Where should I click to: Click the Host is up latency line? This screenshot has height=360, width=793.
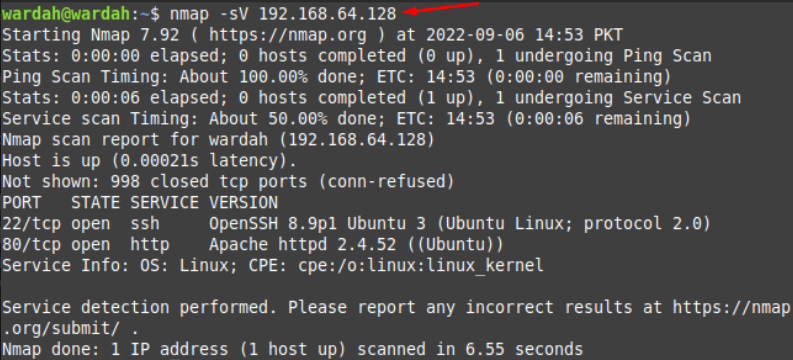point(149,161)
